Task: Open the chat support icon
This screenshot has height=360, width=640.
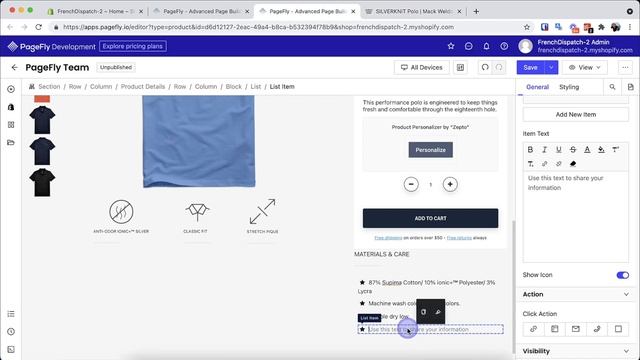Action: click(469, 46)
